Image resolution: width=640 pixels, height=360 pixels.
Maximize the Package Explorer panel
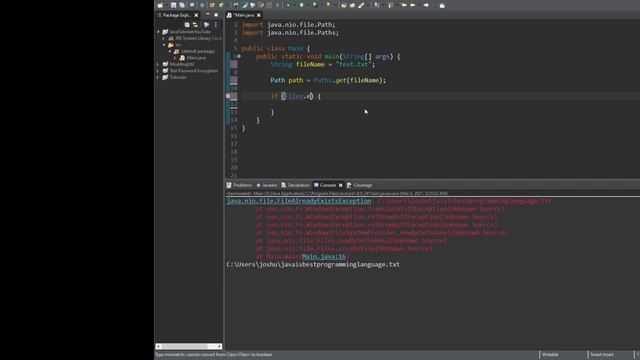click(x=216, y=15)
